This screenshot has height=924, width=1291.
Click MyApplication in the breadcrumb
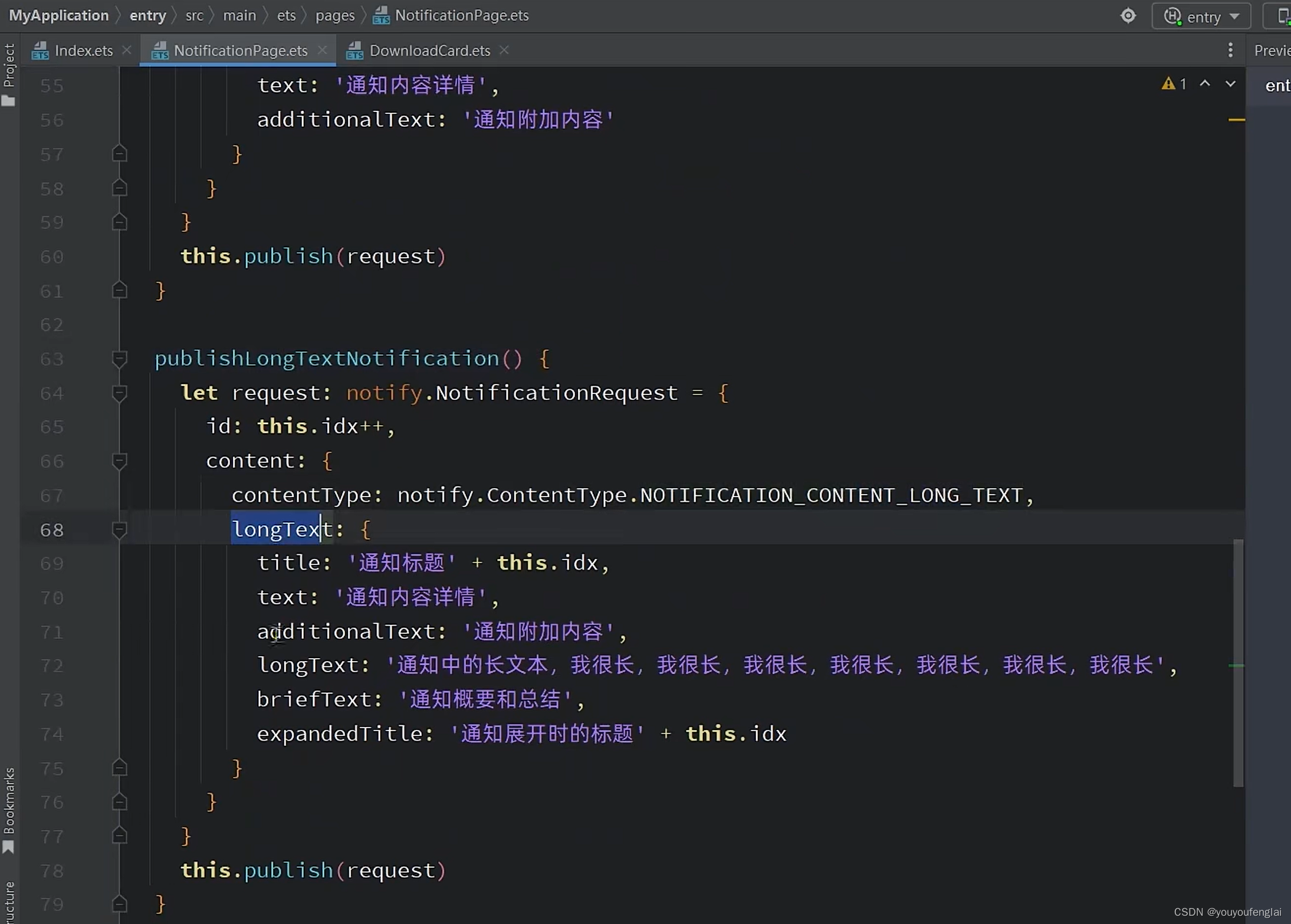[x=58, y=15]
